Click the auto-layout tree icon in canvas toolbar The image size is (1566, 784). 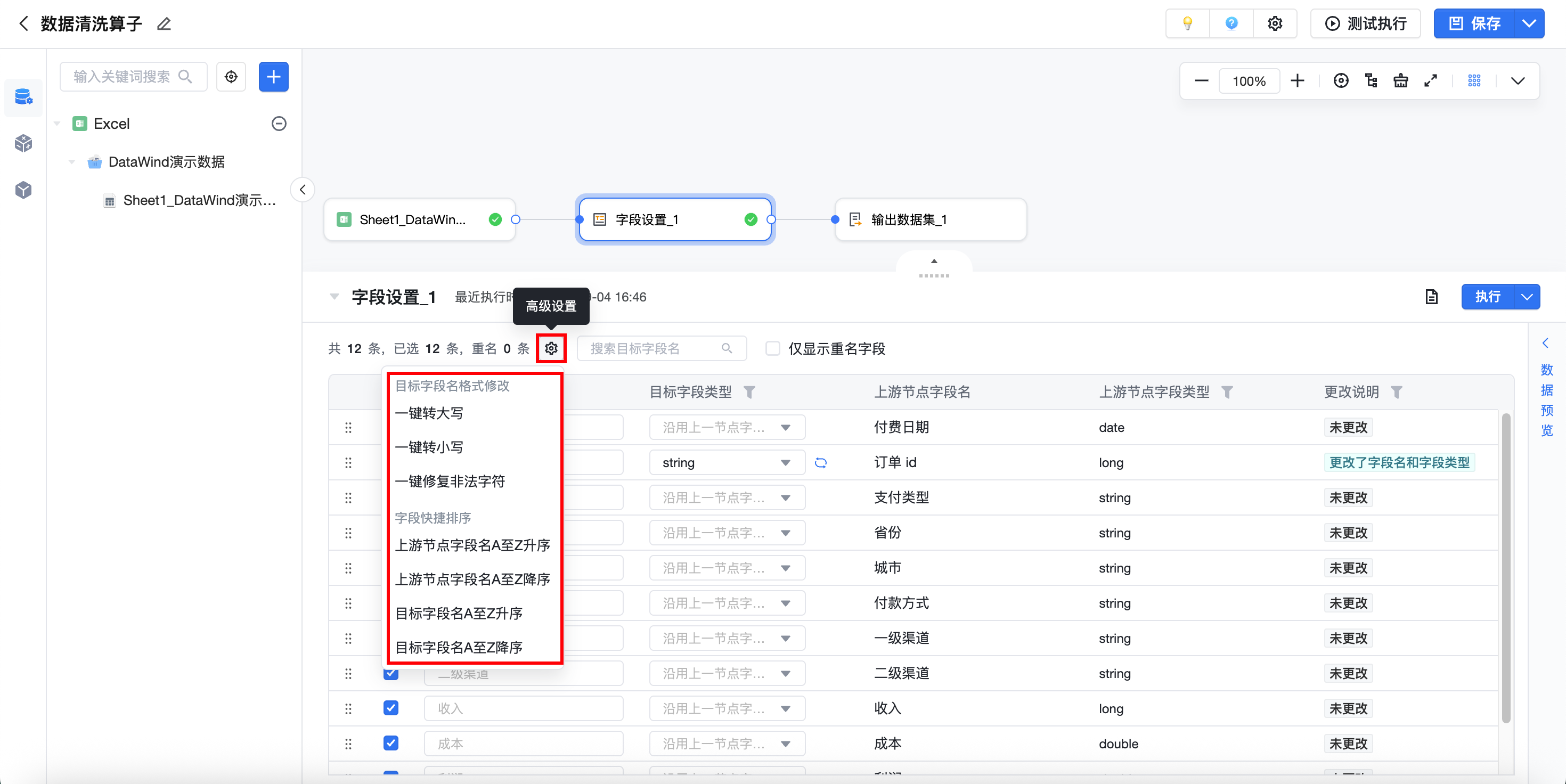tap(1371, 81)
